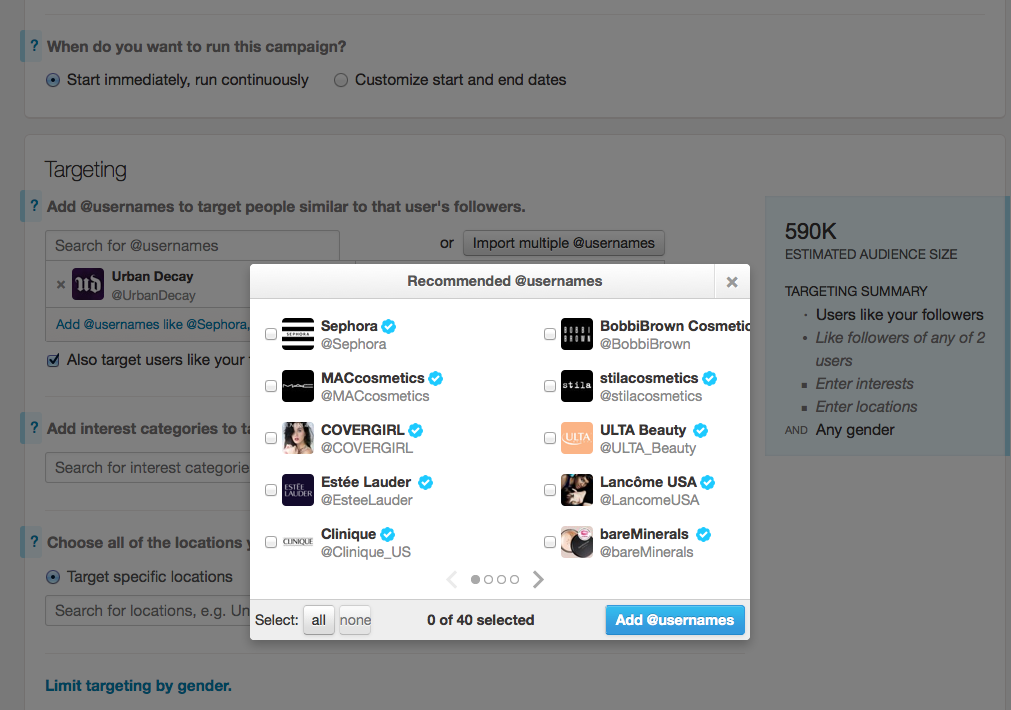Click the Sephora brand logo avatar

[x=297, y=333]
